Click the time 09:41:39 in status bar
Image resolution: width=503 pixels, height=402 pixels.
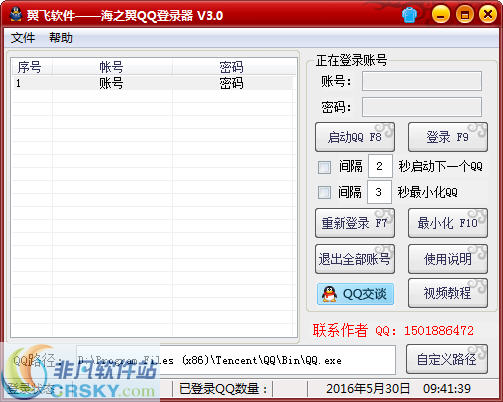coord(447,389)
